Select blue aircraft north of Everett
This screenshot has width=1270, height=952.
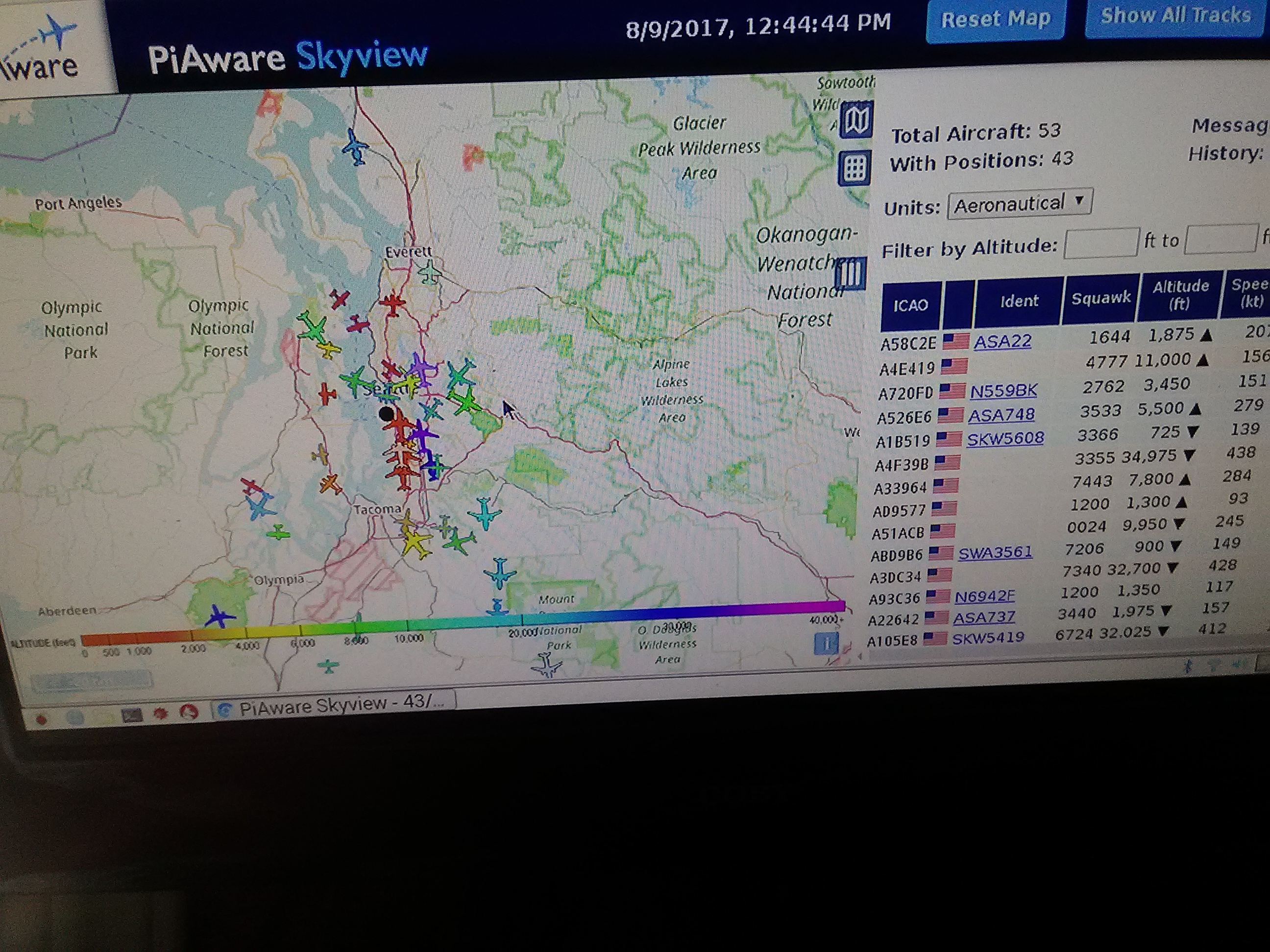point(357,147)
